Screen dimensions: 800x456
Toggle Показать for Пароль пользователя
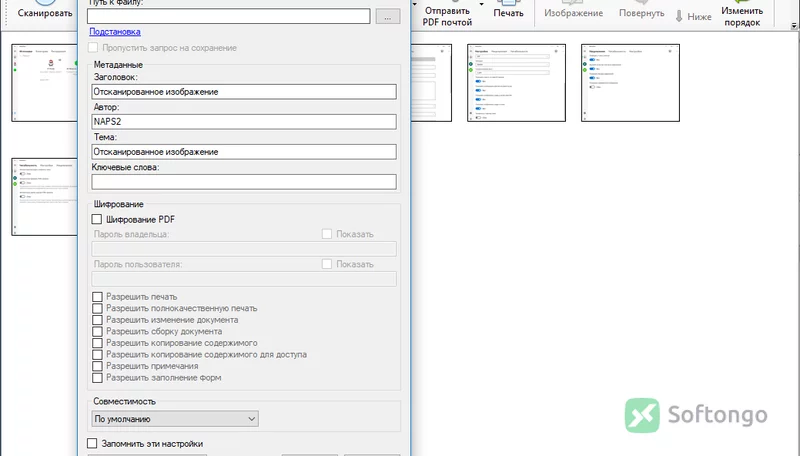(327, 264)
